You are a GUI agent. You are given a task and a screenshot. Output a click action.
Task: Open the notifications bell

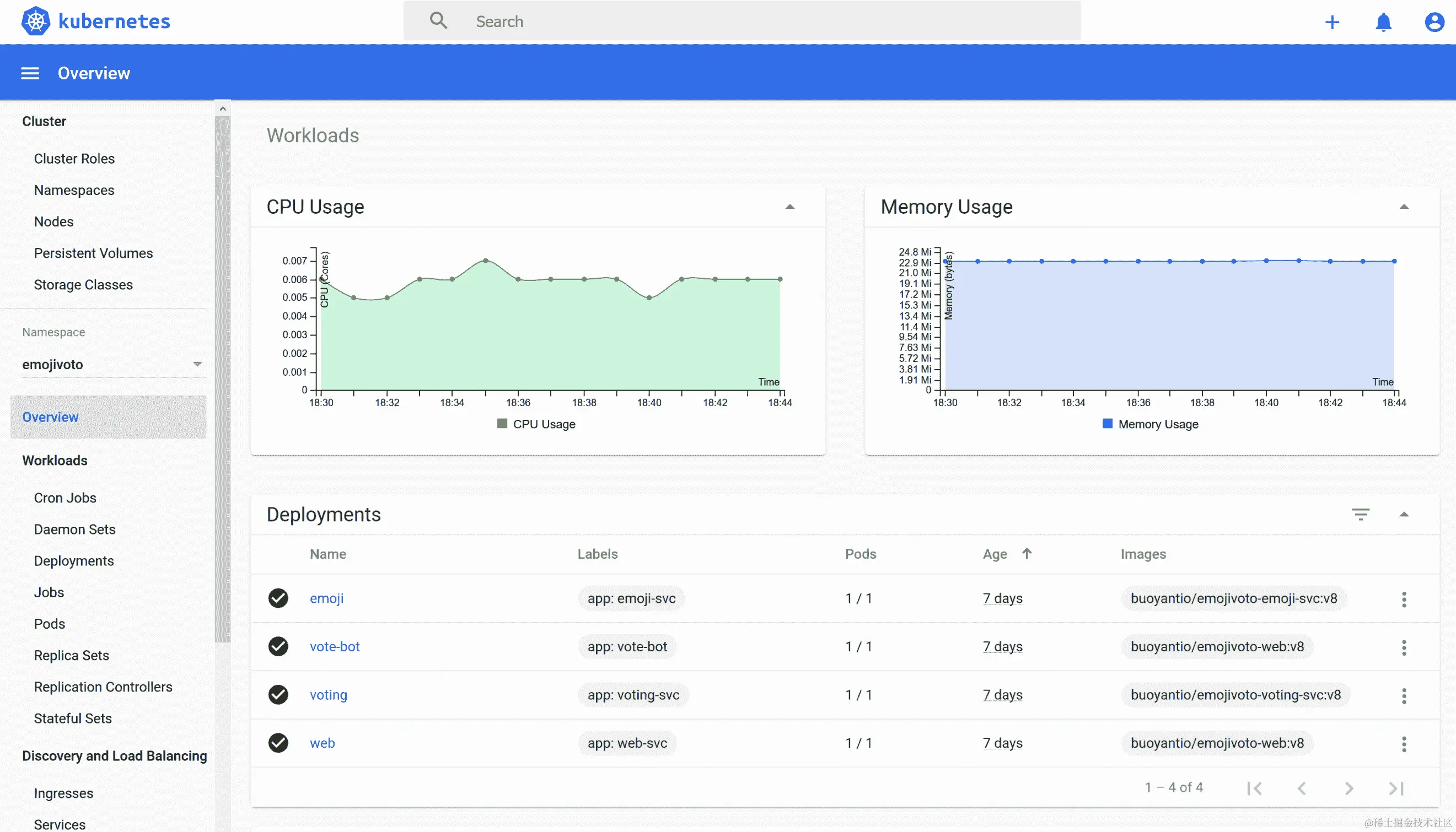1383,22
